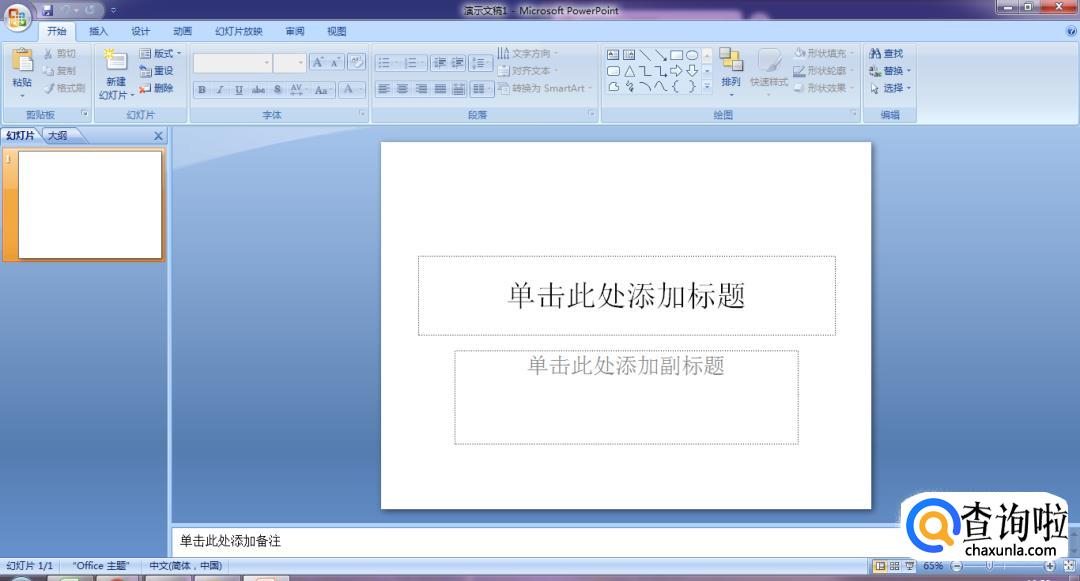Decrease the list indent level
This screenshot has height=581, width=1080.
tap(439, 63)
